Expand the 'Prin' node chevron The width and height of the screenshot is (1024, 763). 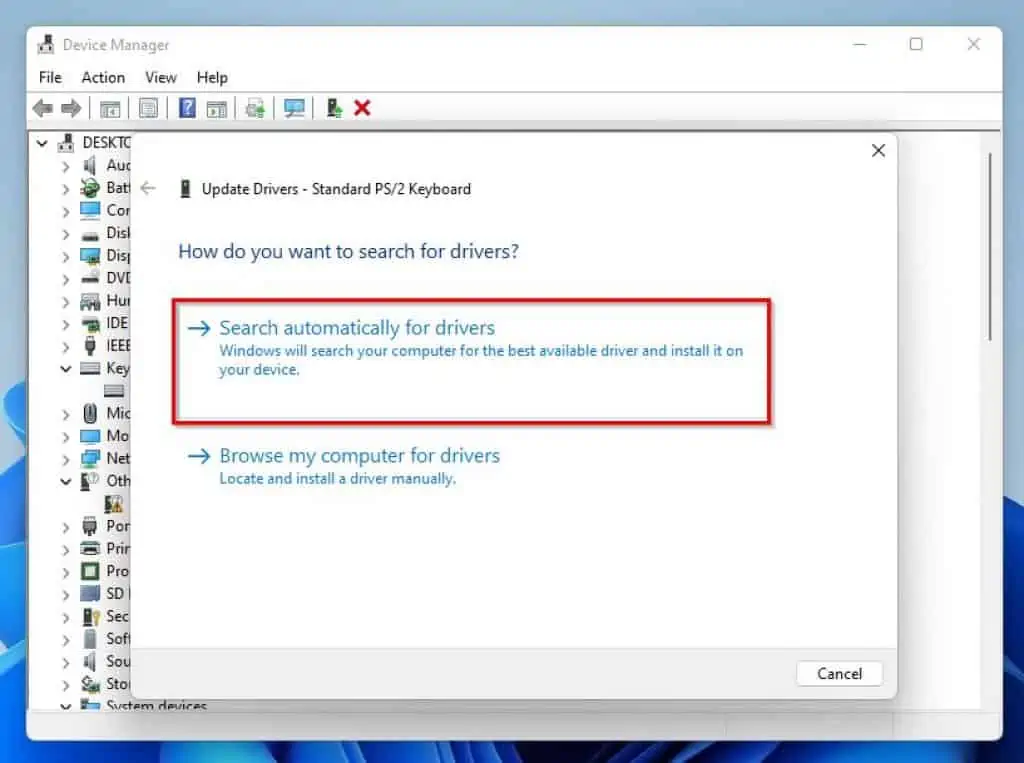pos(65,549)
